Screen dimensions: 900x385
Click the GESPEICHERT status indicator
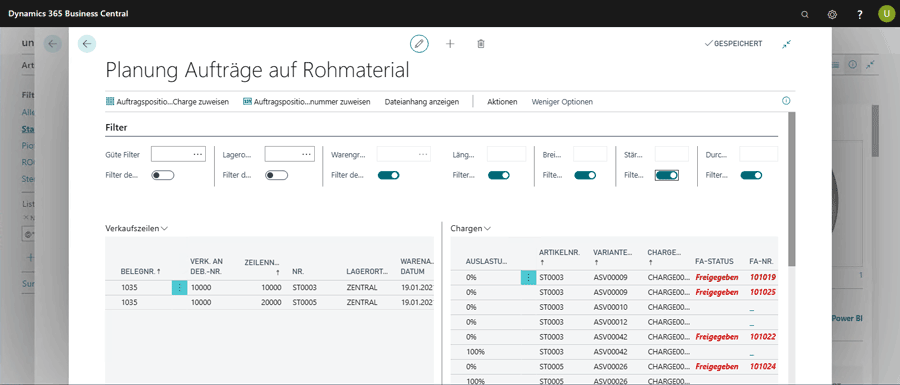[734, 44]
